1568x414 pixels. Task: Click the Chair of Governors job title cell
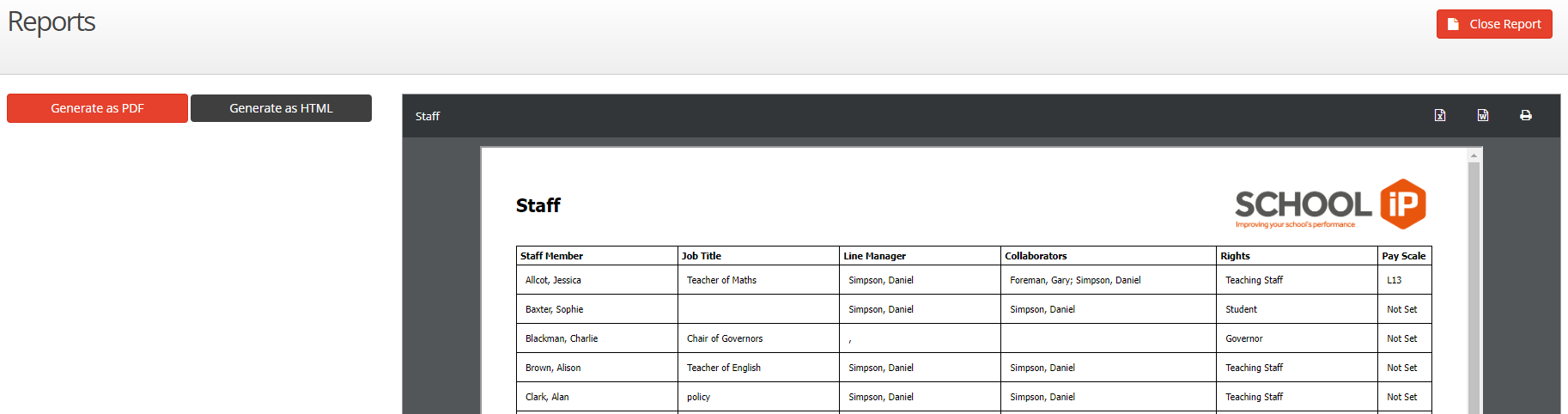pyautogui.click(x=725, y=338)
